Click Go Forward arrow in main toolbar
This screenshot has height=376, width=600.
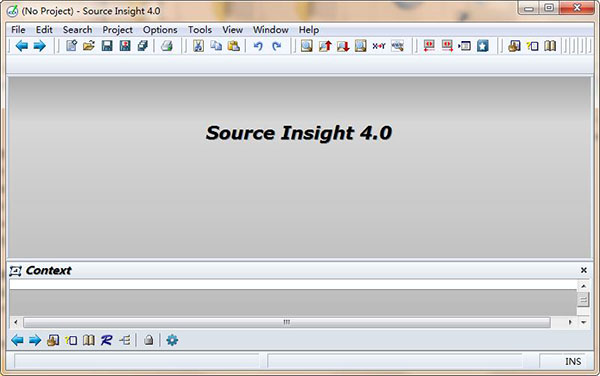[39, 46]
